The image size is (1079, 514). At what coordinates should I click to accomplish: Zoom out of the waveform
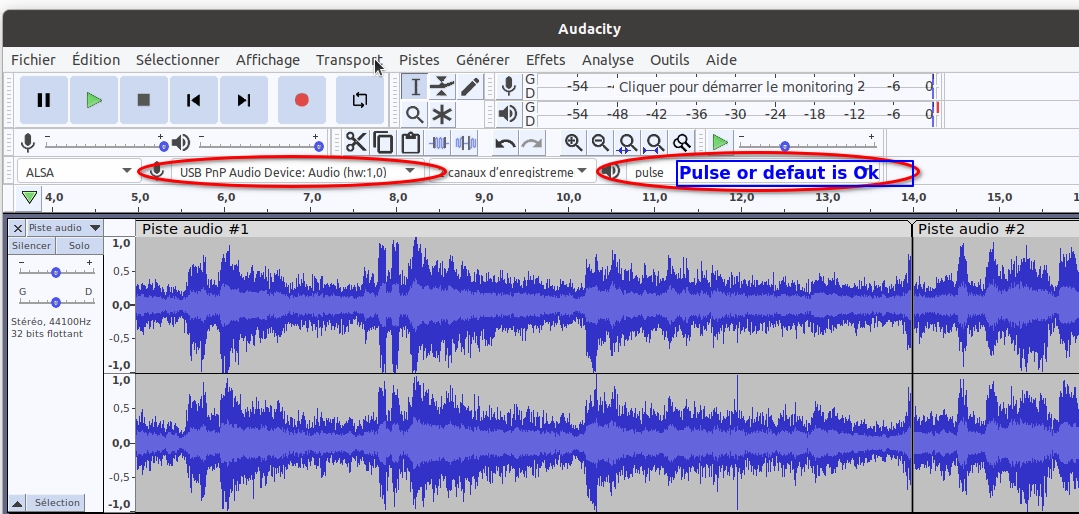(600, 142)
